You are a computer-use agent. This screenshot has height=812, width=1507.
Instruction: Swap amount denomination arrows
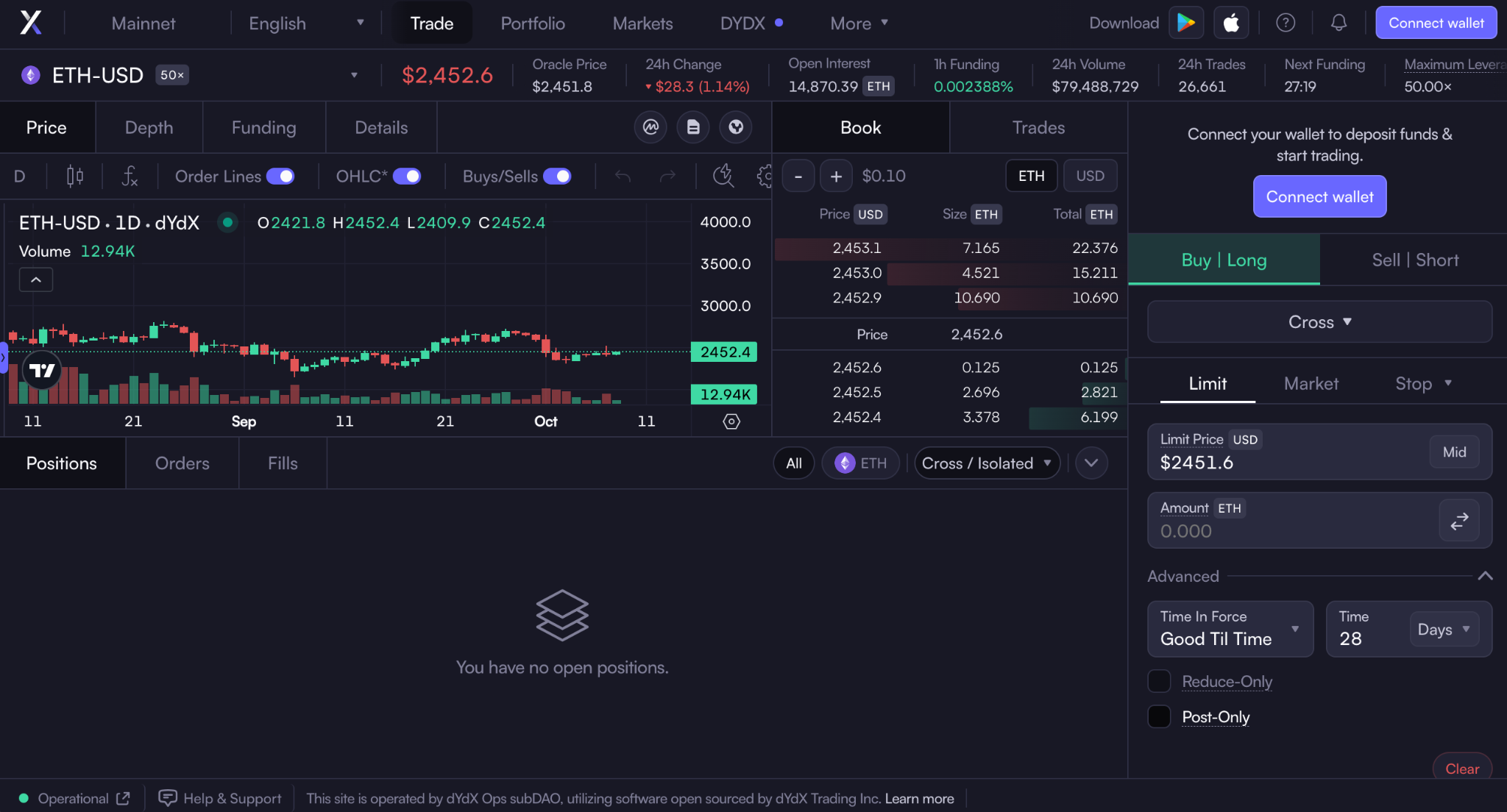(x=1459, y=521)
